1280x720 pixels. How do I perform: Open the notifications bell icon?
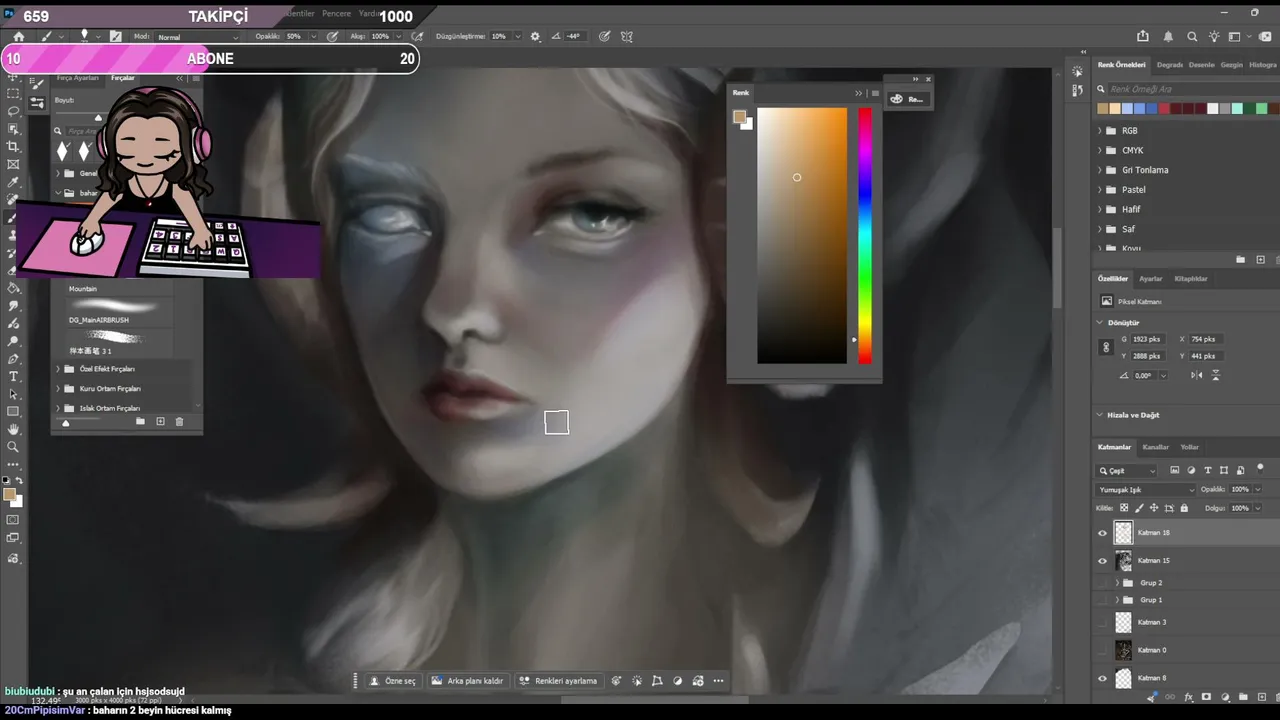click(x=1168, y=36)
